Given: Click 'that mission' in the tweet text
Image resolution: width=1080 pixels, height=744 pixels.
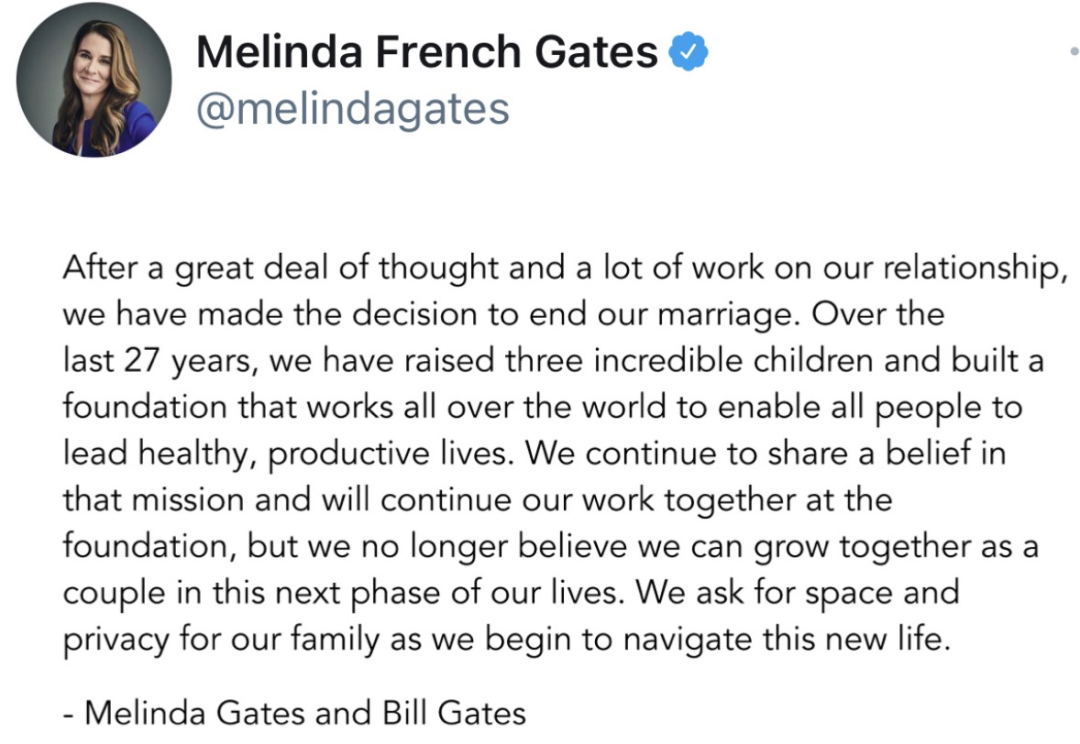Looking at the screenshot, I should coord(153,499).
